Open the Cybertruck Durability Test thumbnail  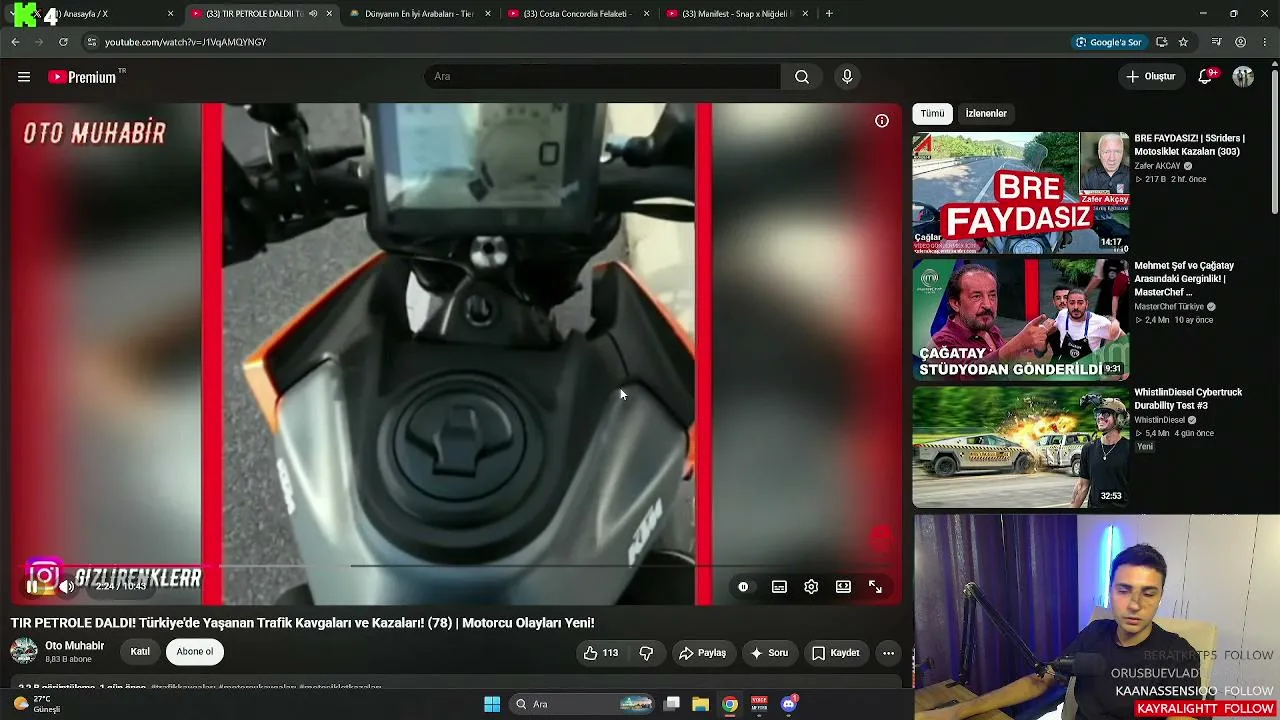[1020, 447]
